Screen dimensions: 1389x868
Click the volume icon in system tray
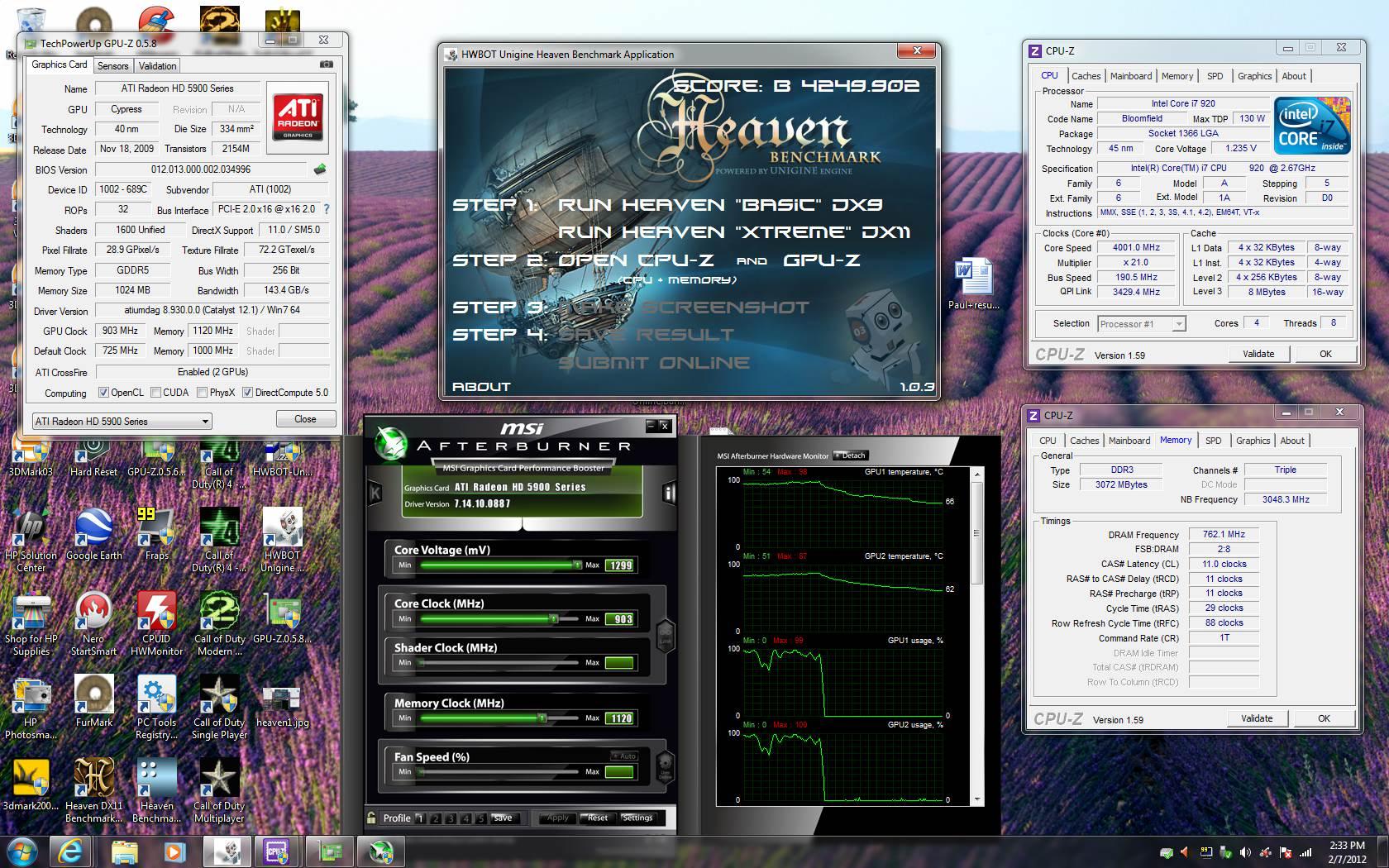pos(1245,852)
